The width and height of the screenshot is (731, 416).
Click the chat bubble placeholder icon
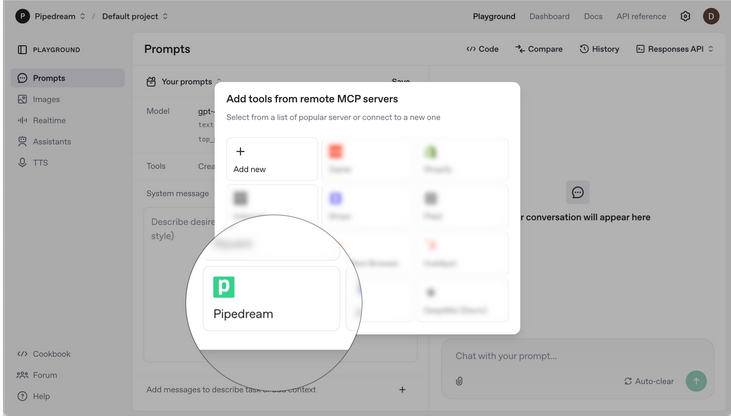click(x=578, y=192)
